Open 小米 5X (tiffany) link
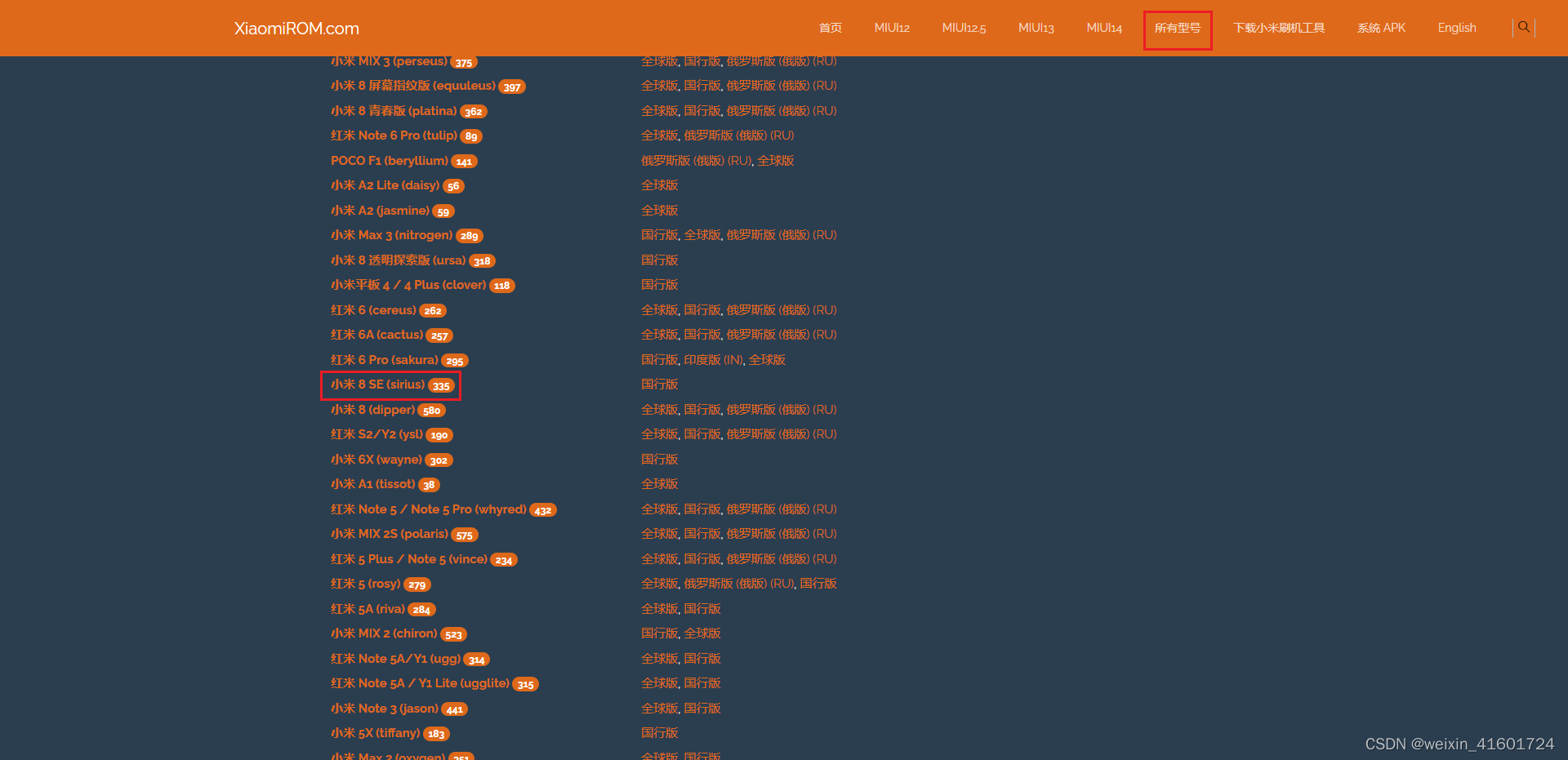Screen dimensions: 1568x760 pos(375,733)
